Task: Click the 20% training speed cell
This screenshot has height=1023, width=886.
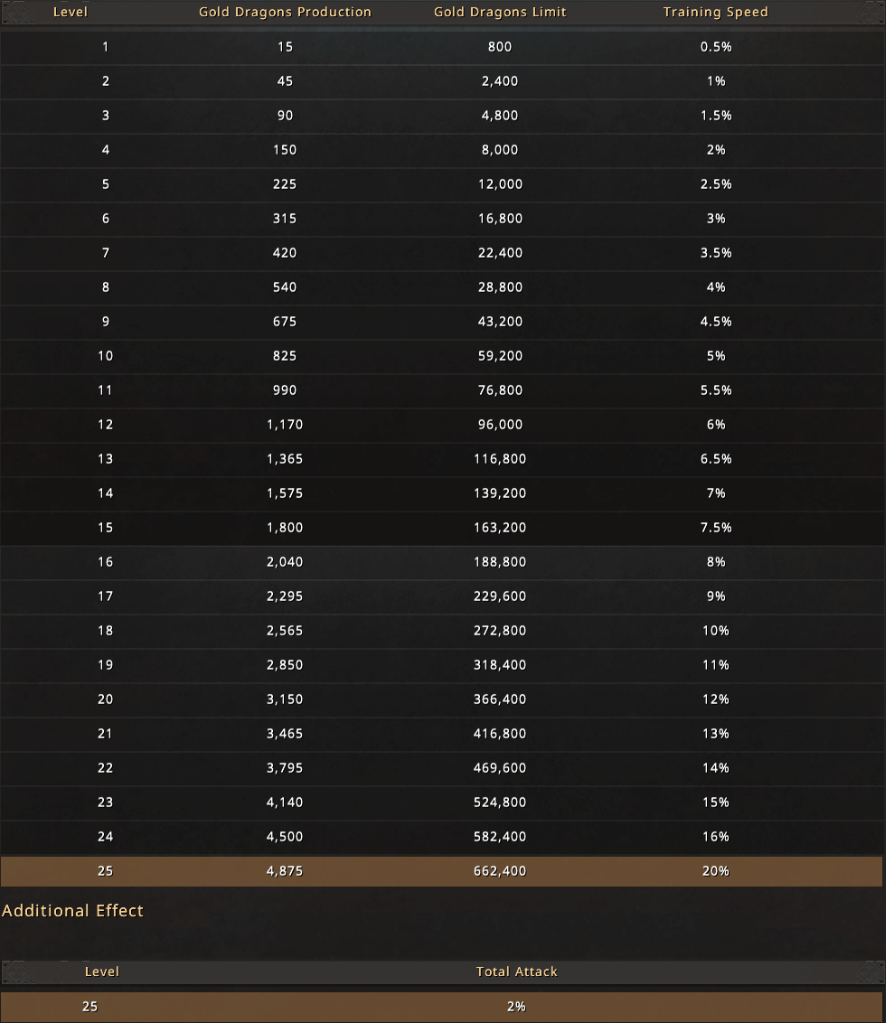Action: click(715, 871)
